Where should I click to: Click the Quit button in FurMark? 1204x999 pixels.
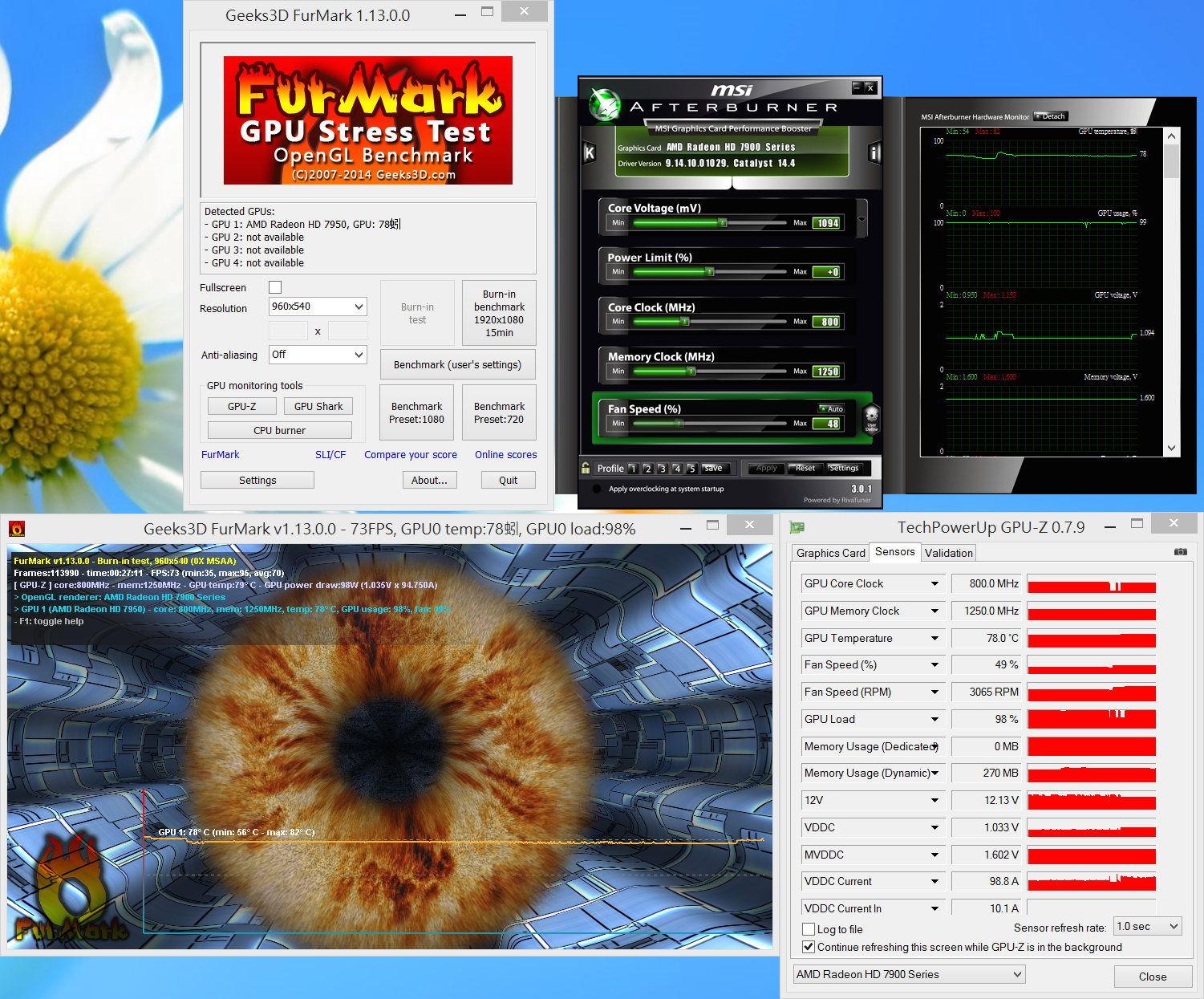click(x=508, y=480)
